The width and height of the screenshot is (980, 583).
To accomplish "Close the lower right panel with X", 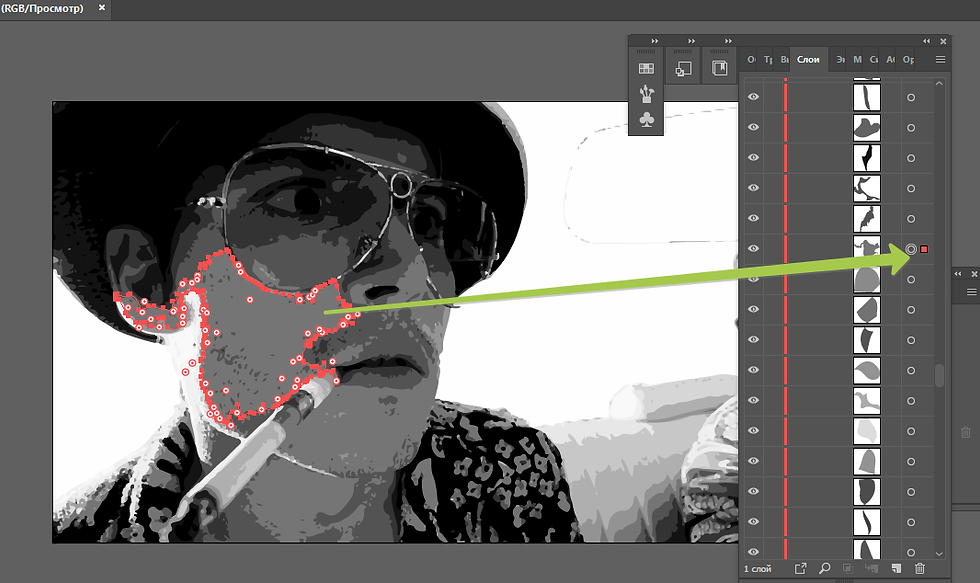I will [x=974, y=274].
